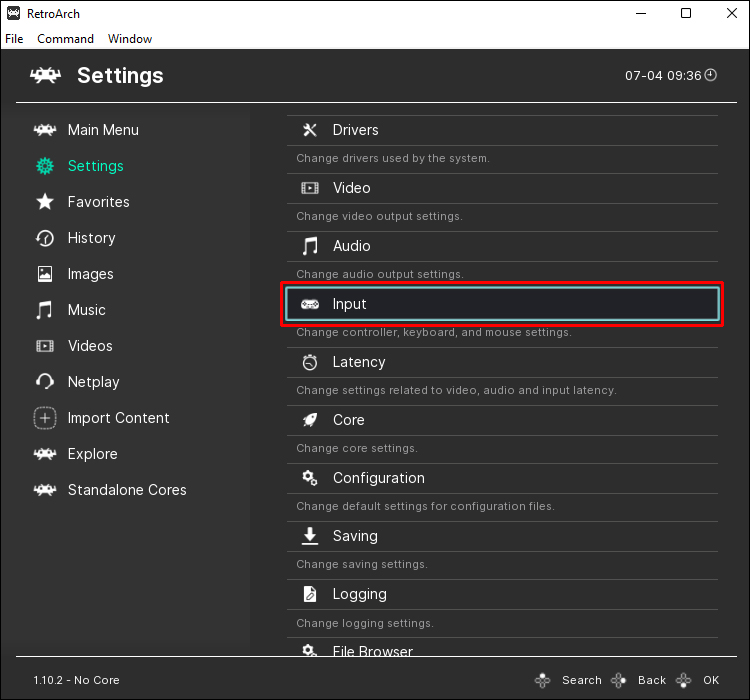Click 'Change logging settings.' description
The height and width of the screenshot is (700, 750).
click(x=364, y=623)
